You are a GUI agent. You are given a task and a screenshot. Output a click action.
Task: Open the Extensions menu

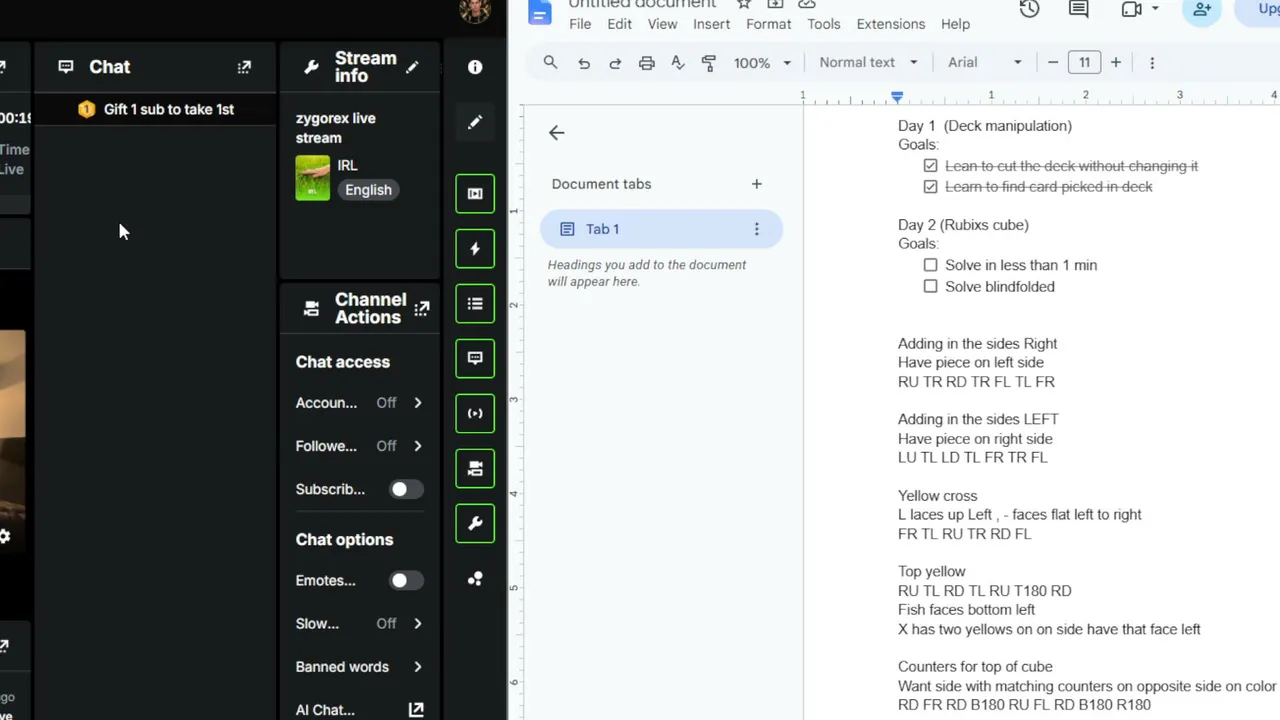891,24
